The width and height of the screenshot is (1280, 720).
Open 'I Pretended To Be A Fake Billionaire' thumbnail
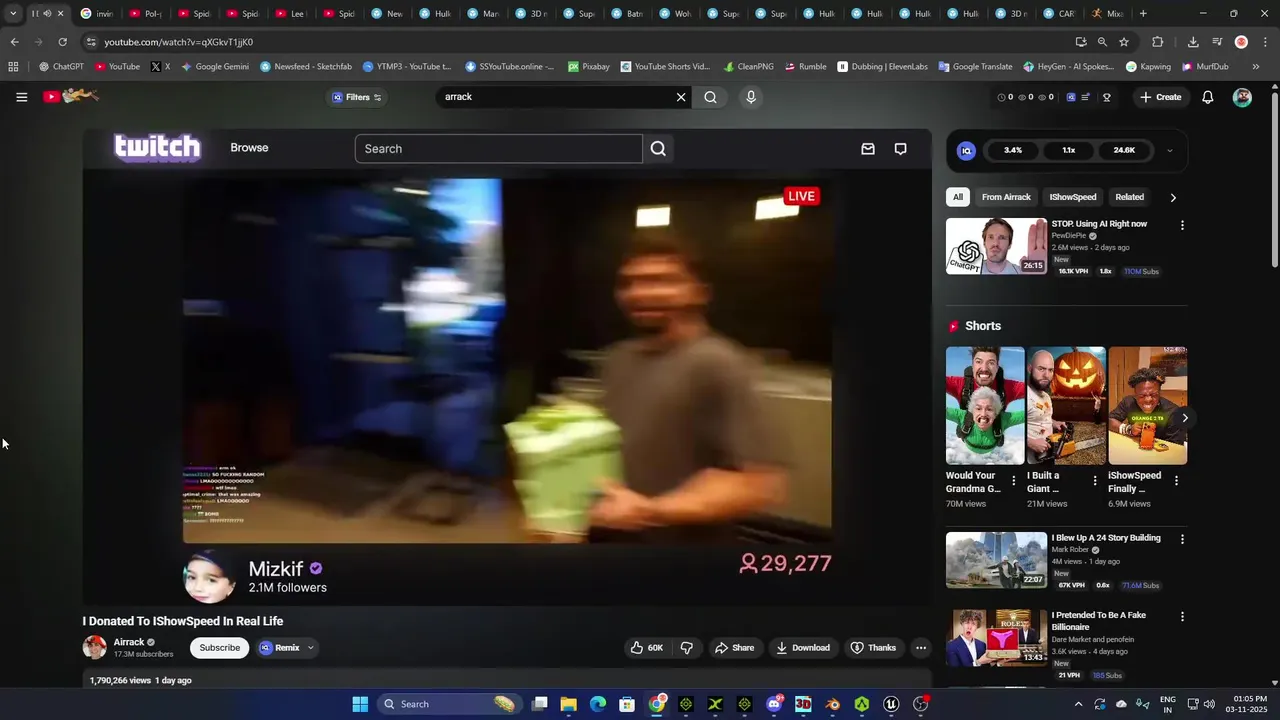997,638
